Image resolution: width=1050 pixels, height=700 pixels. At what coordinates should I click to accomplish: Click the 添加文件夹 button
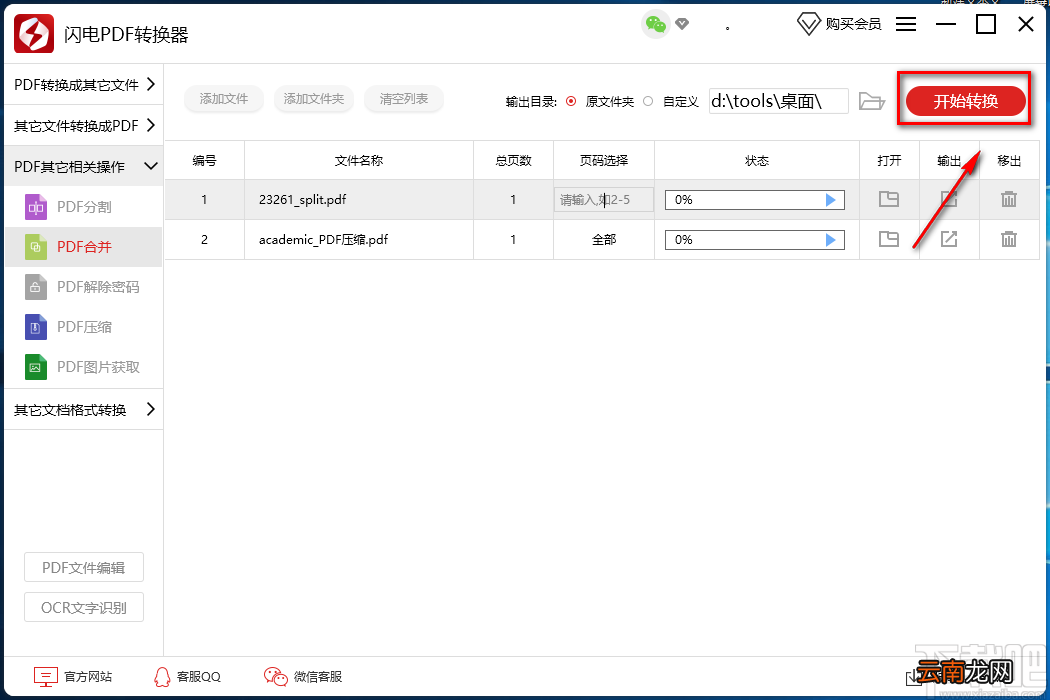[313, 99]
